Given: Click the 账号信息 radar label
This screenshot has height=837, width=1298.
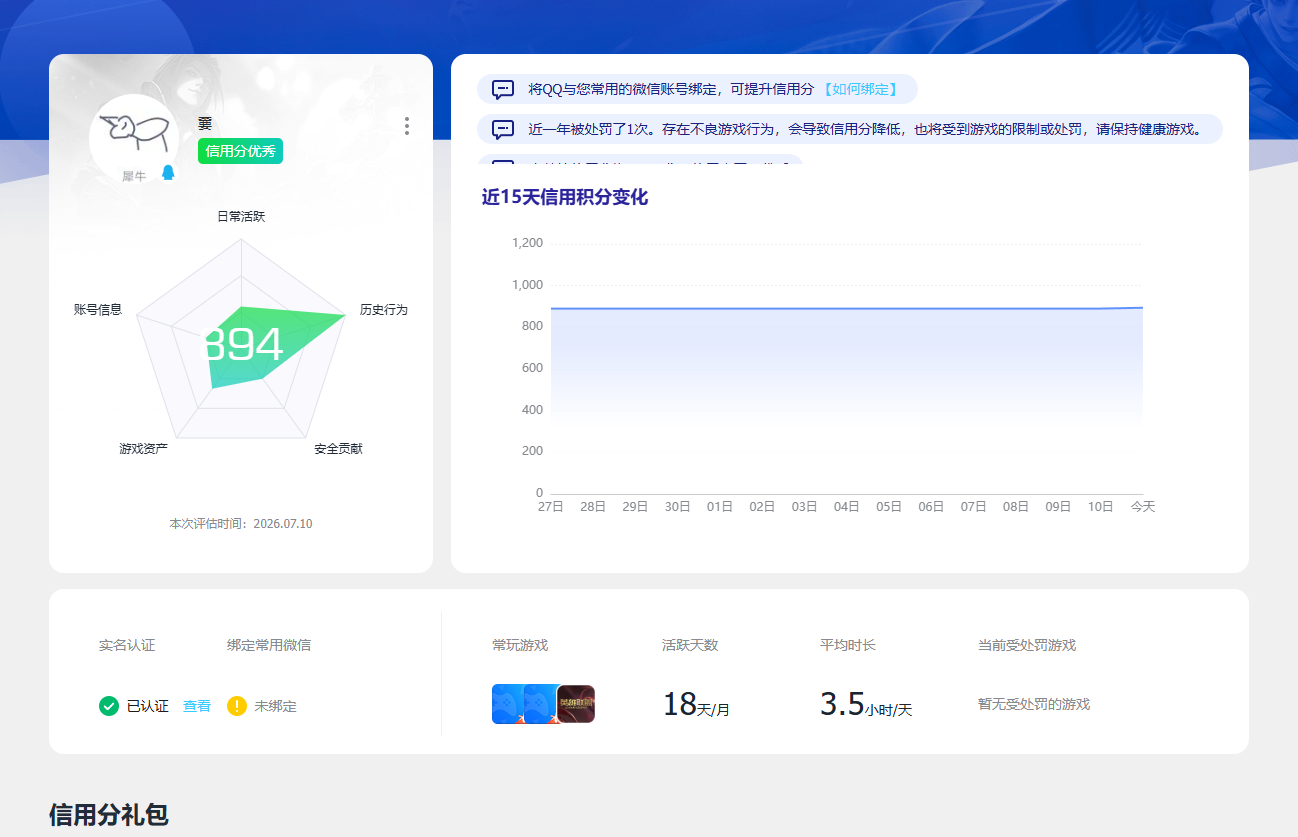Looking at the screenshot, I should [x=98, y=310].
